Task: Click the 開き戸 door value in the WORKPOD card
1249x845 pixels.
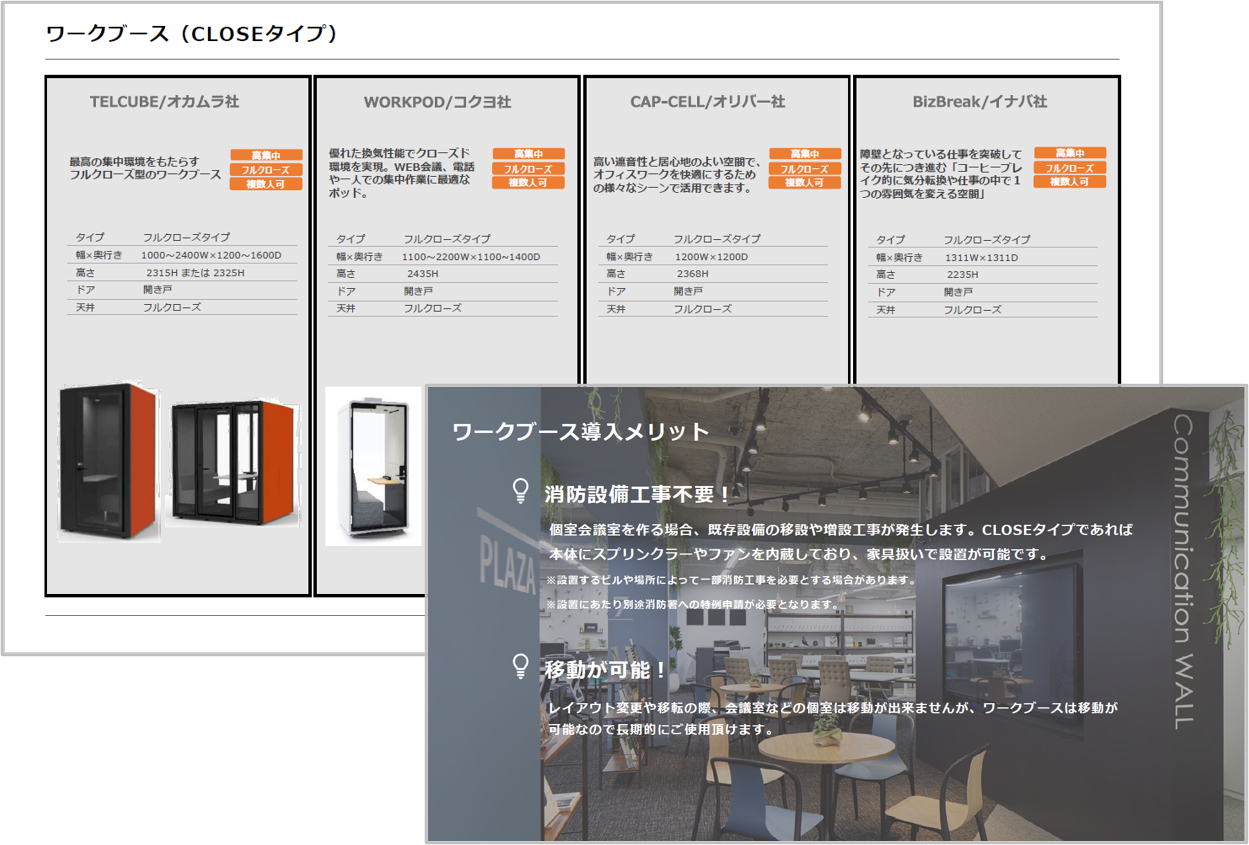Action: [x=418, y=291]
